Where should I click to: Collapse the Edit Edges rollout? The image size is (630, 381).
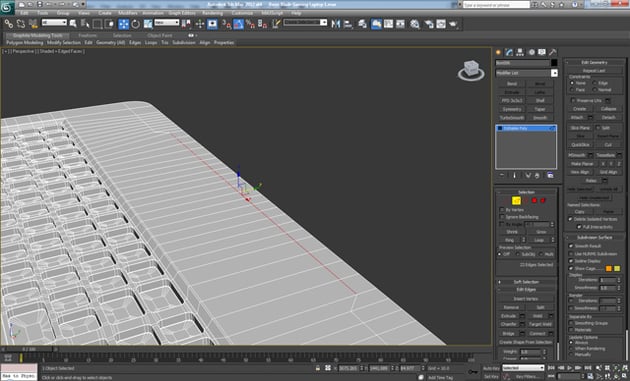pyautogui.click(x=526, y=289)
